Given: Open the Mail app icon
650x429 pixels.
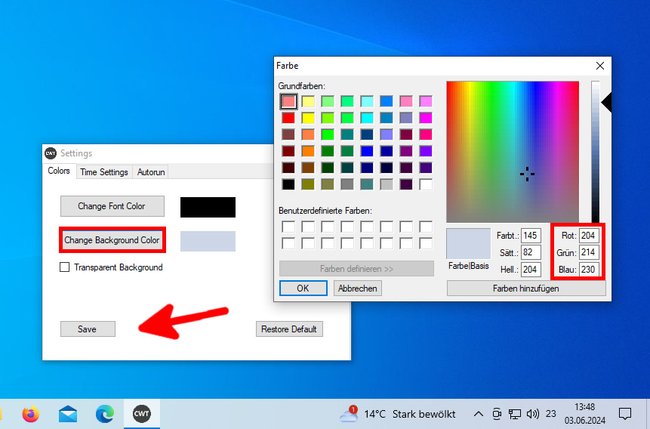Looking at the screenshot, I should click(x=68, y=414).
